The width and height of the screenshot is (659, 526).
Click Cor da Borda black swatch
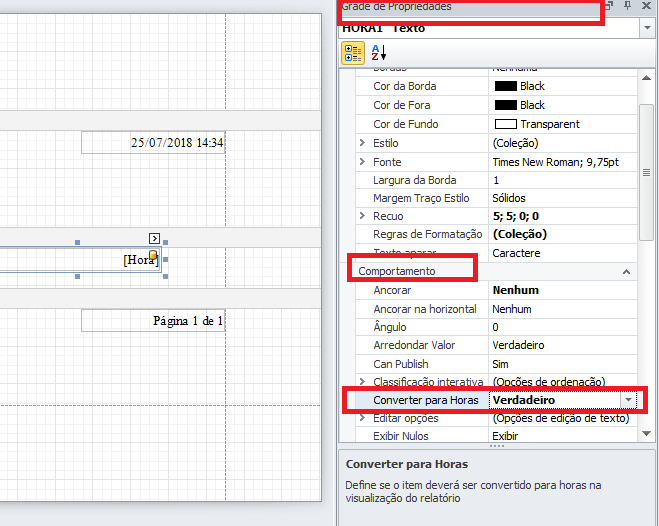506,86
